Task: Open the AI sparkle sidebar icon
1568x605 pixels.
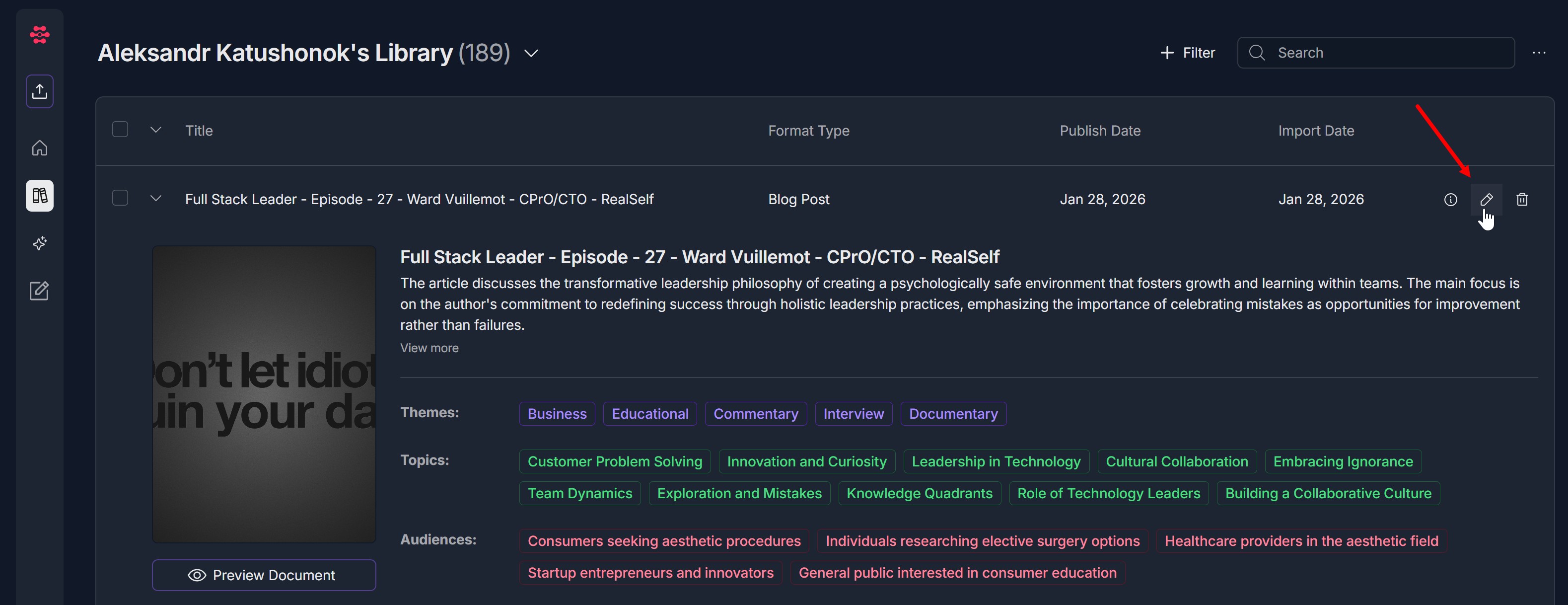Action: (x=40, y=243)
